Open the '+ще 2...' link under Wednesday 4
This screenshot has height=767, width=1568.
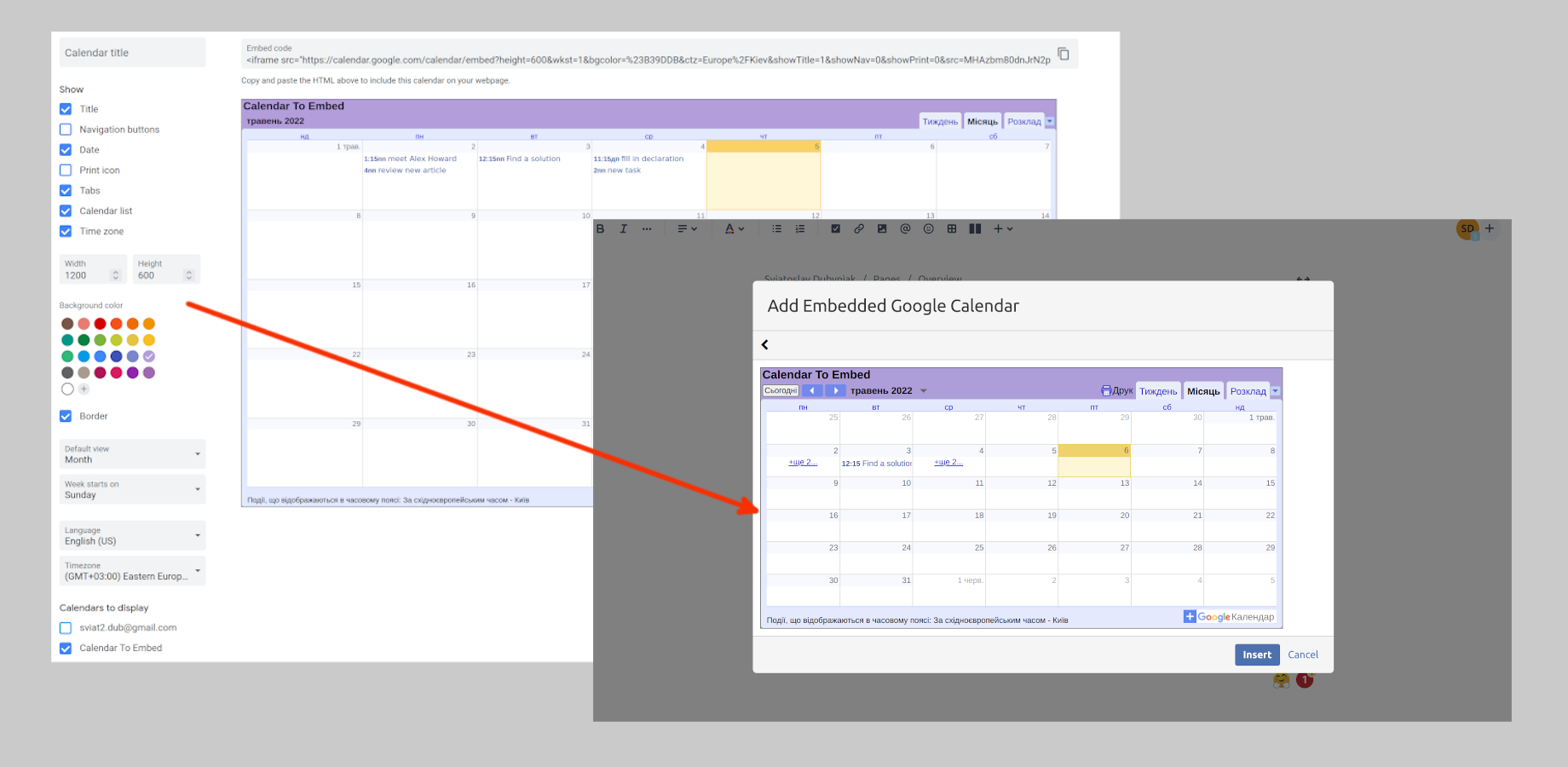[948, 462]
